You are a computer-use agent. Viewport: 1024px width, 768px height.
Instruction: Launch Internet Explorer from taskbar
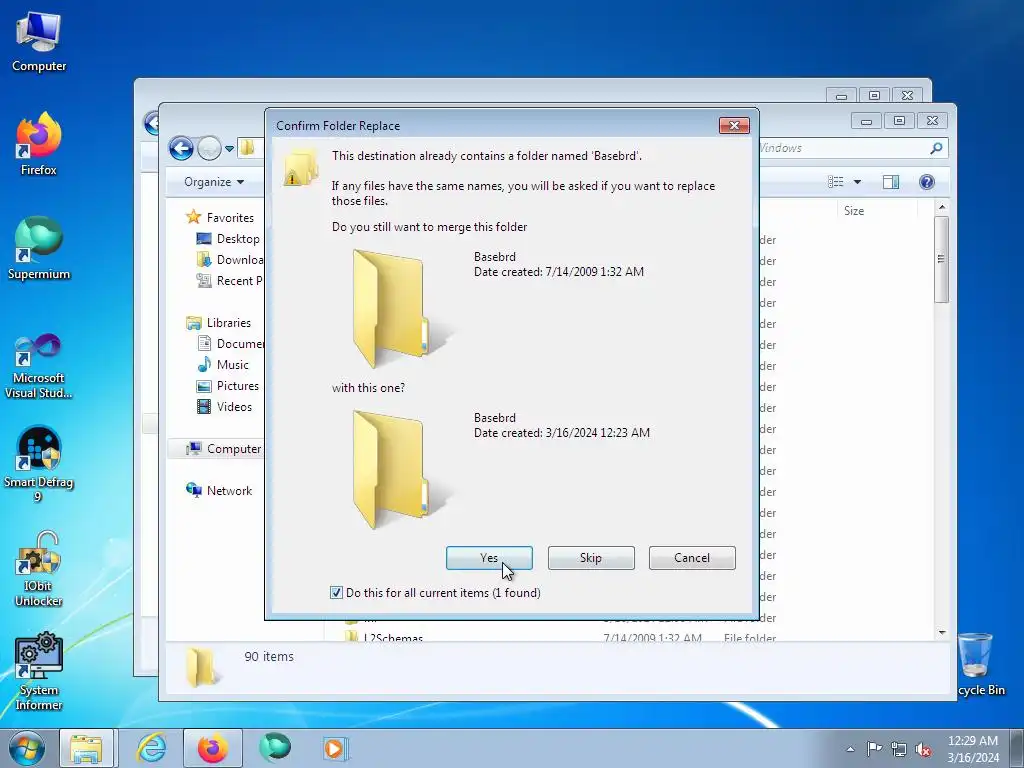pyautogui.click(x=152, y=748)
